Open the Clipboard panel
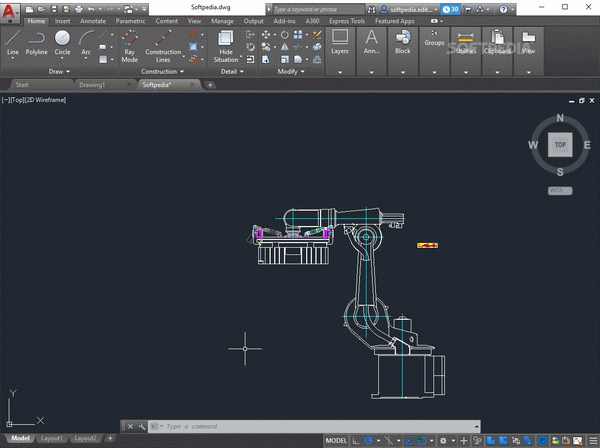This screenshot has width=600, height=448. pyautogui.click(x=497, y=51)
